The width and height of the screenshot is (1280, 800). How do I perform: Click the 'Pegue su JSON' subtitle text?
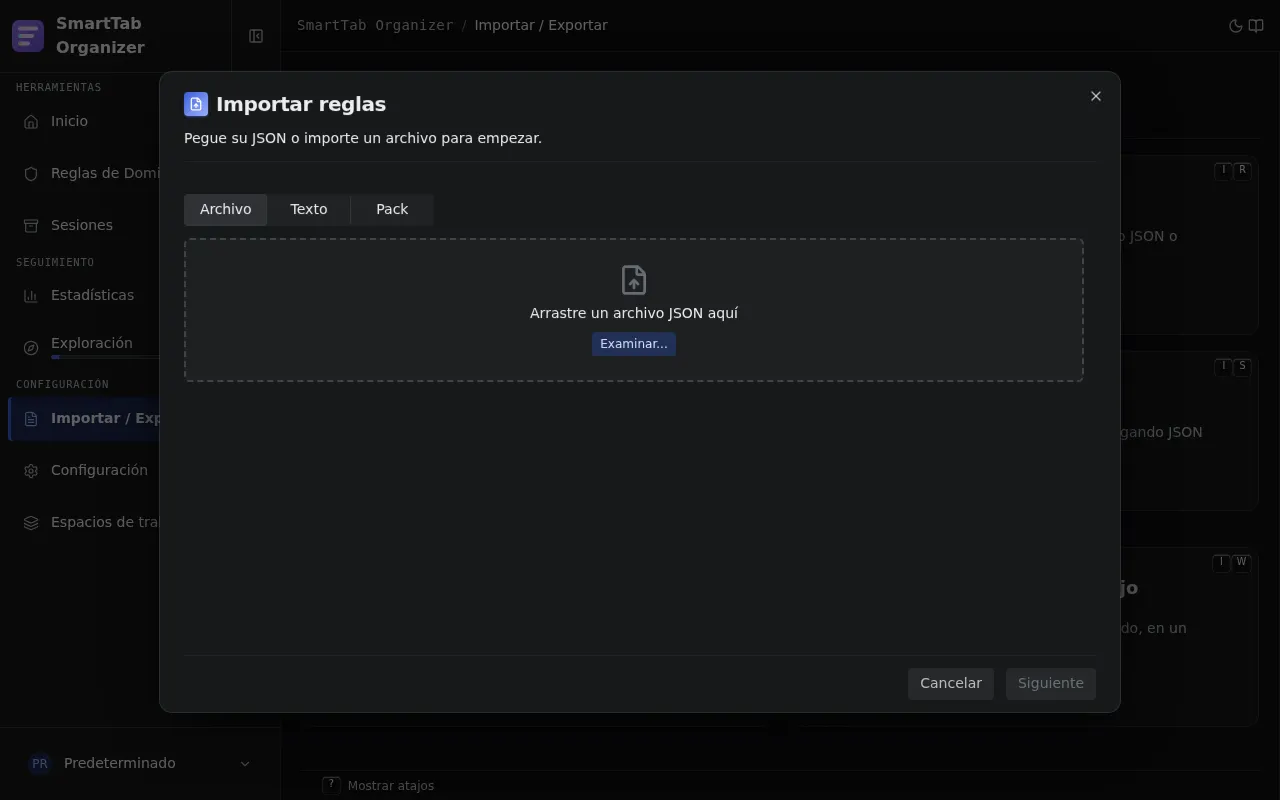click(363, 138)
